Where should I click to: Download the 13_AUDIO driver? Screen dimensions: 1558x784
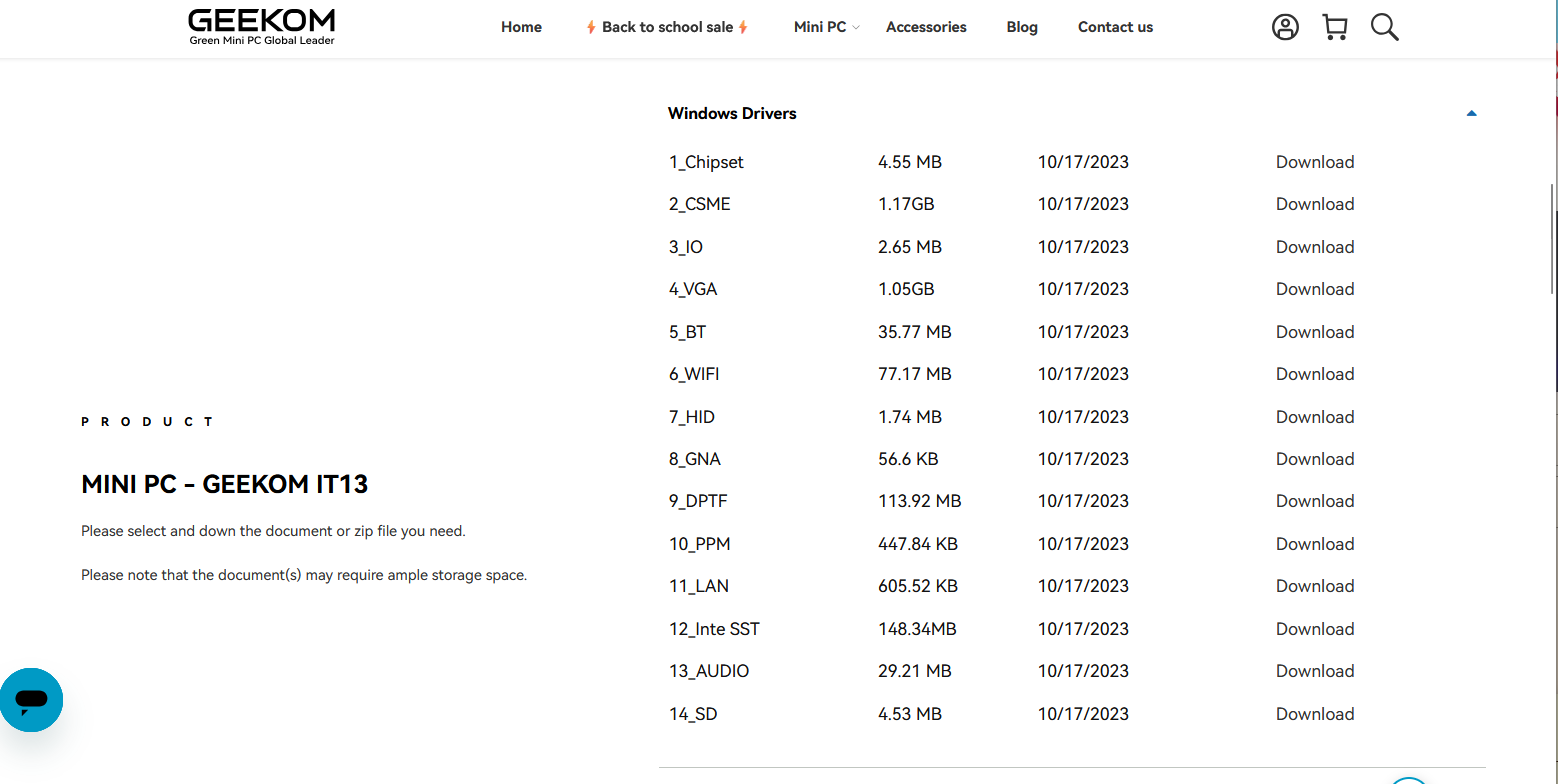[x=1315, y=671]
